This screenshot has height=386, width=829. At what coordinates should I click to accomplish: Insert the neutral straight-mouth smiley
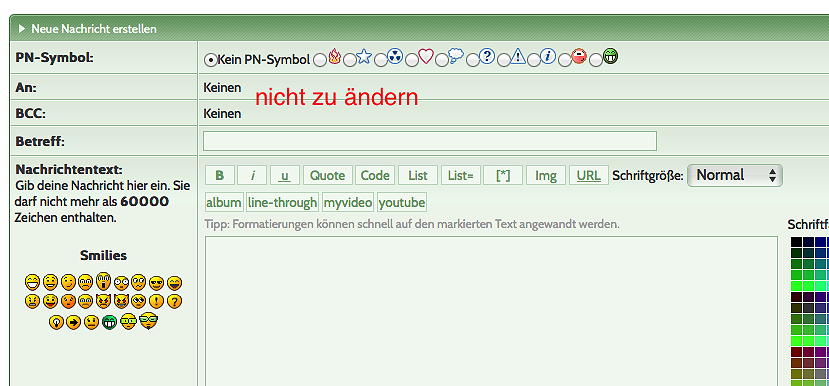tap(91, 322)
